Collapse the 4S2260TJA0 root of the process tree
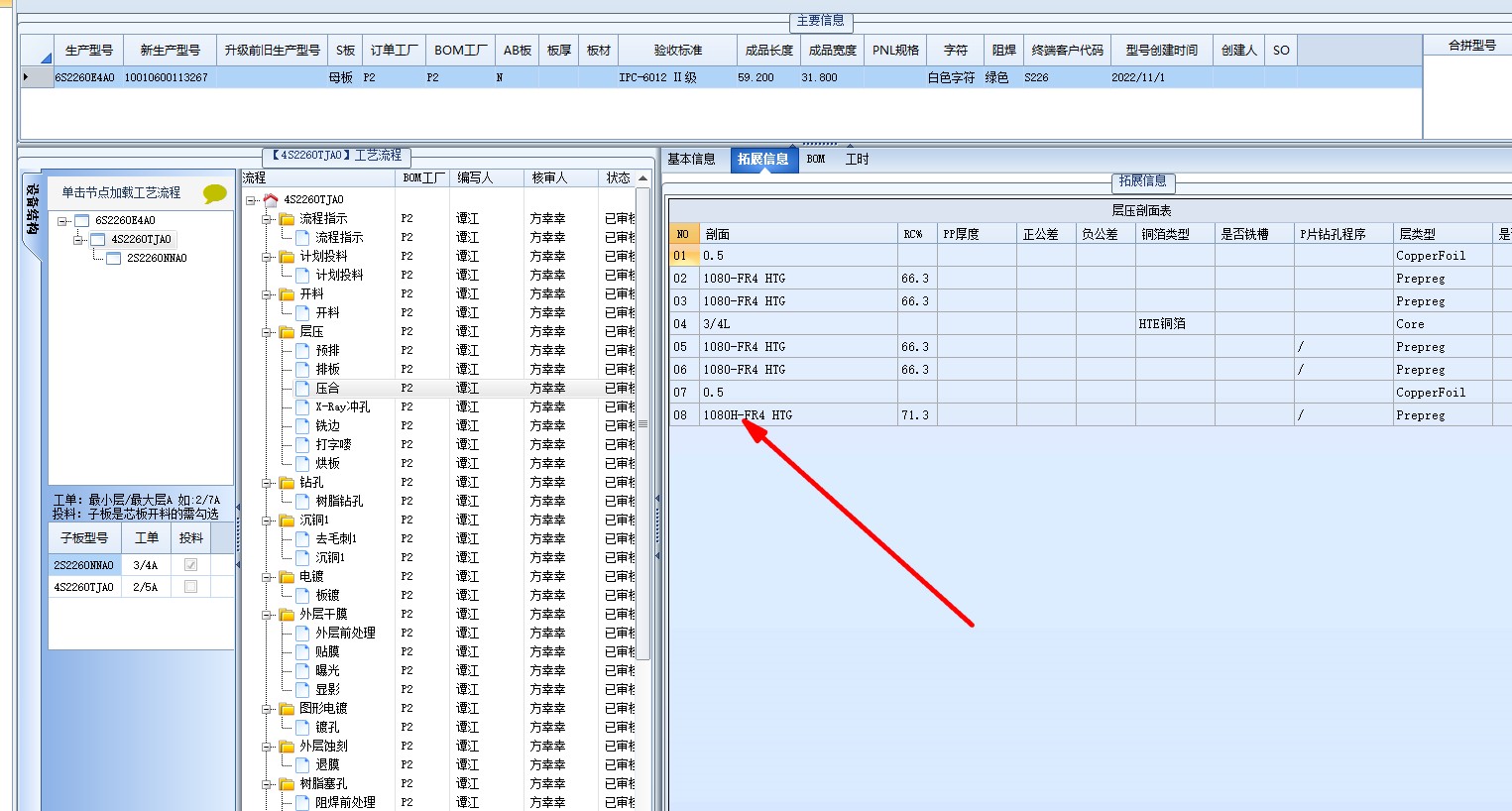Viewport: 1512px width, 811px height. tap(252, 200)
